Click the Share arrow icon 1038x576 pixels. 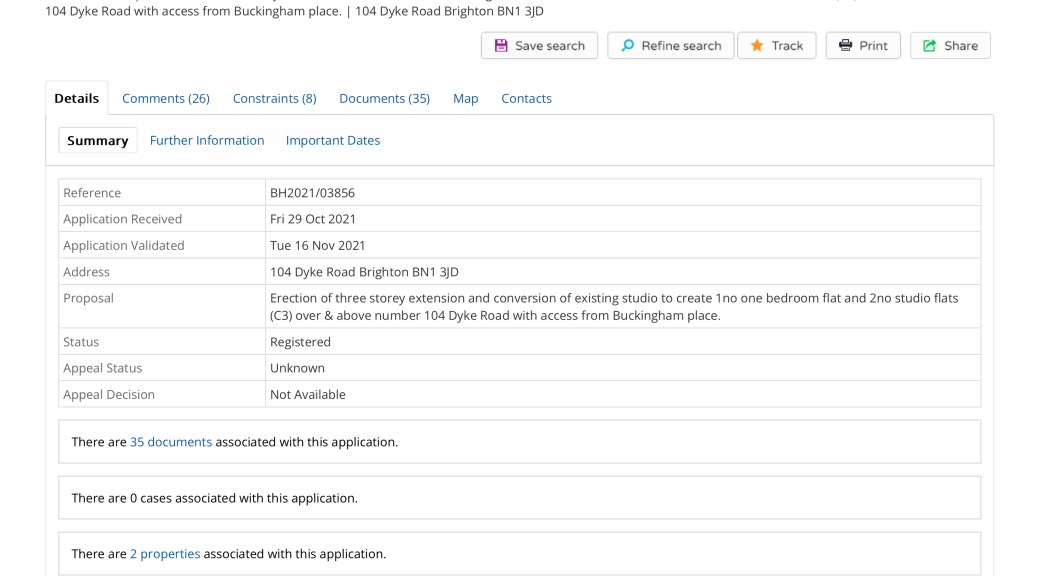click(x=930, y=46)
